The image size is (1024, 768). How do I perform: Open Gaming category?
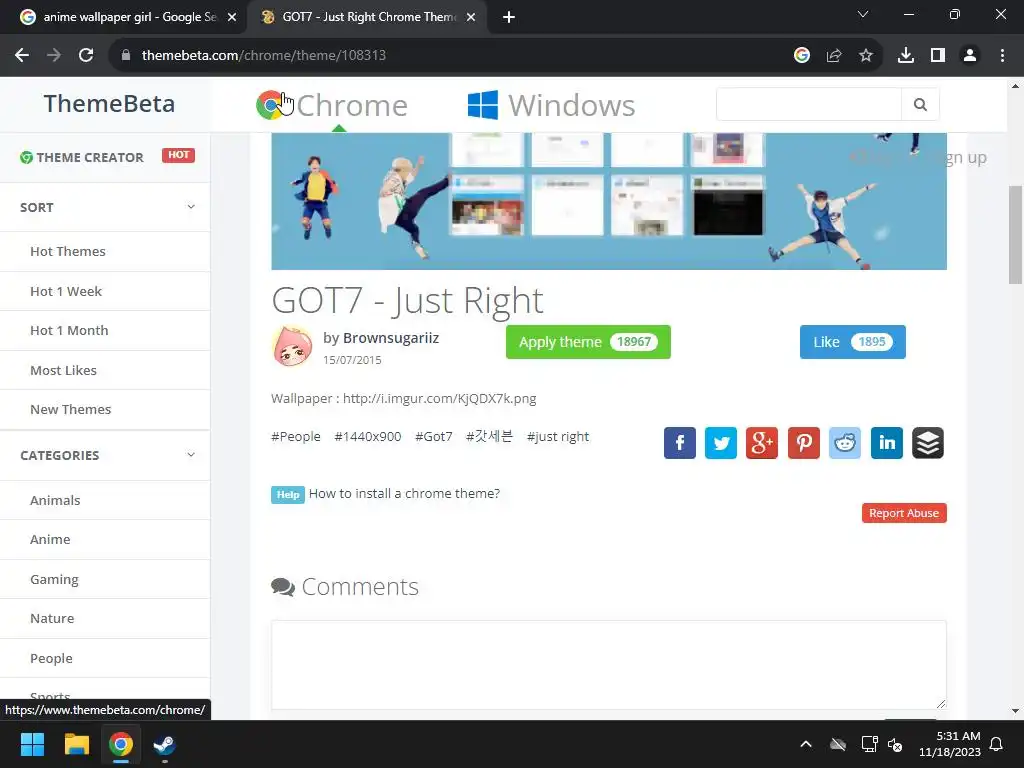click(x=54, y=579)
